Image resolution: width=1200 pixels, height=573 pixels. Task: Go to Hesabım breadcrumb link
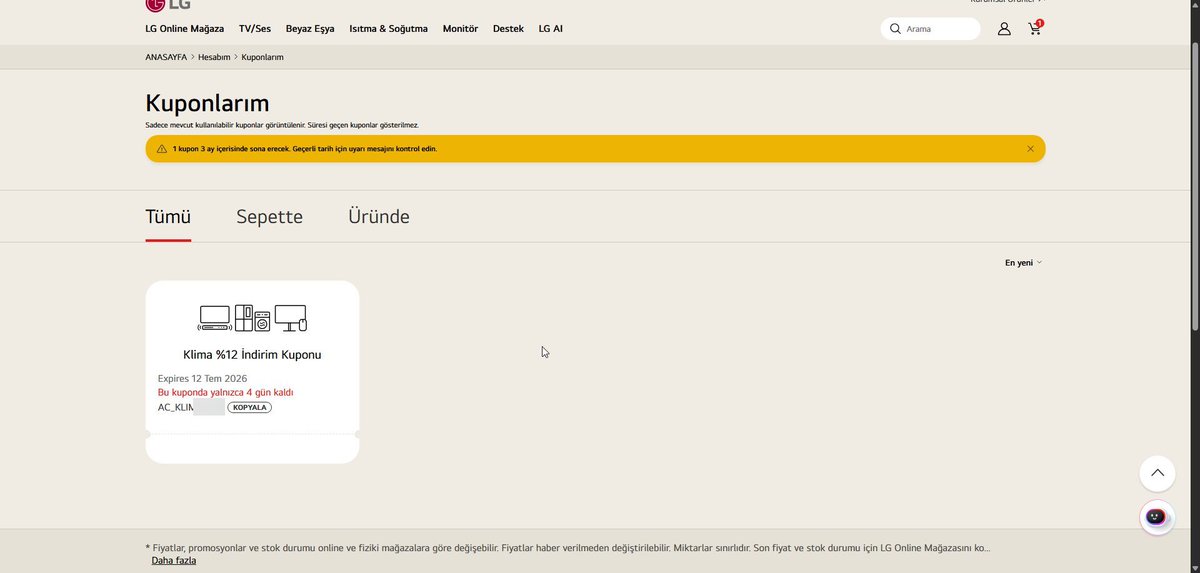[214, 57]
